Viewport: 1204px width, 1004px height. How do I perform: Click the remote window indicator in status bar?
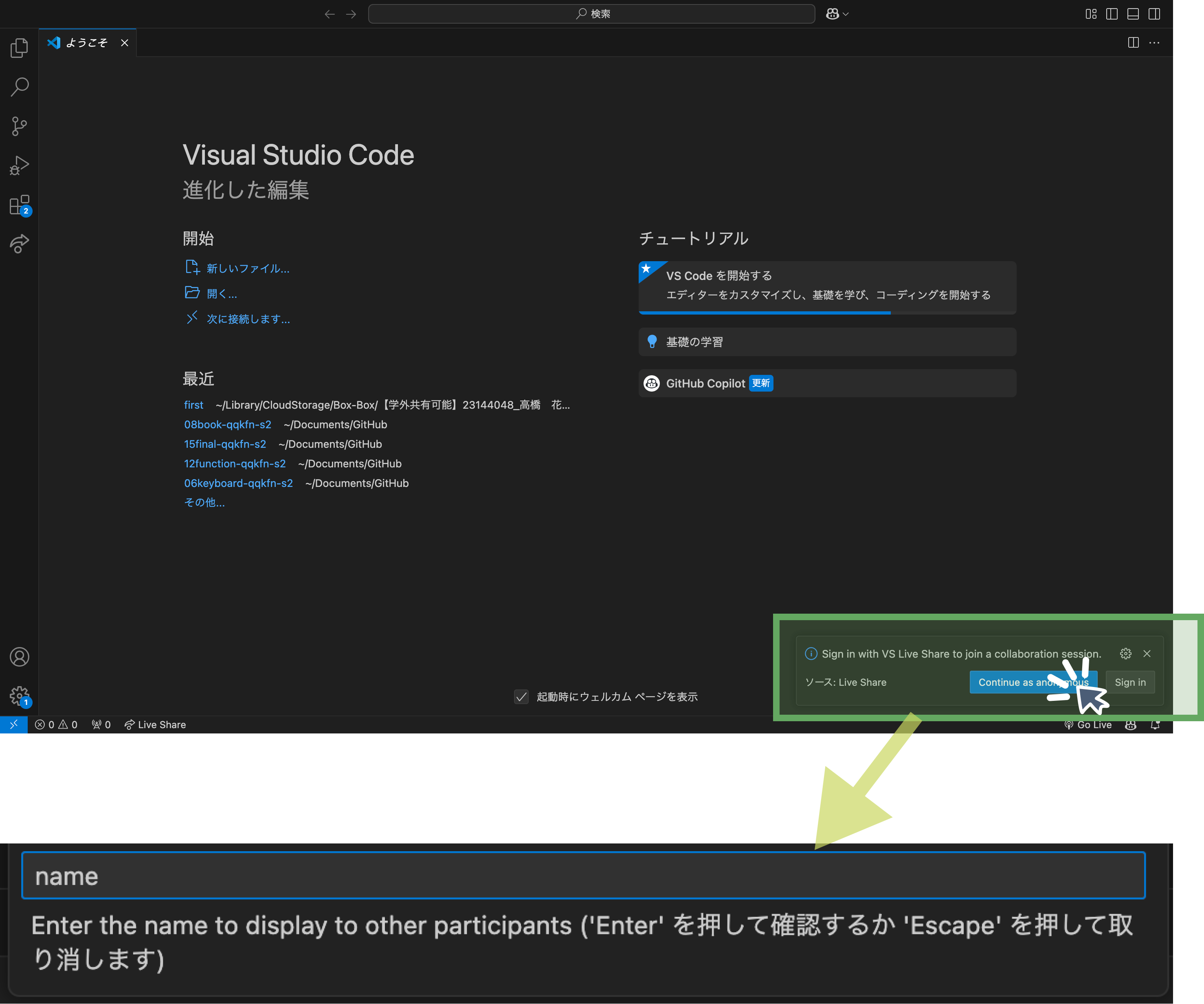tap(14, 724)
